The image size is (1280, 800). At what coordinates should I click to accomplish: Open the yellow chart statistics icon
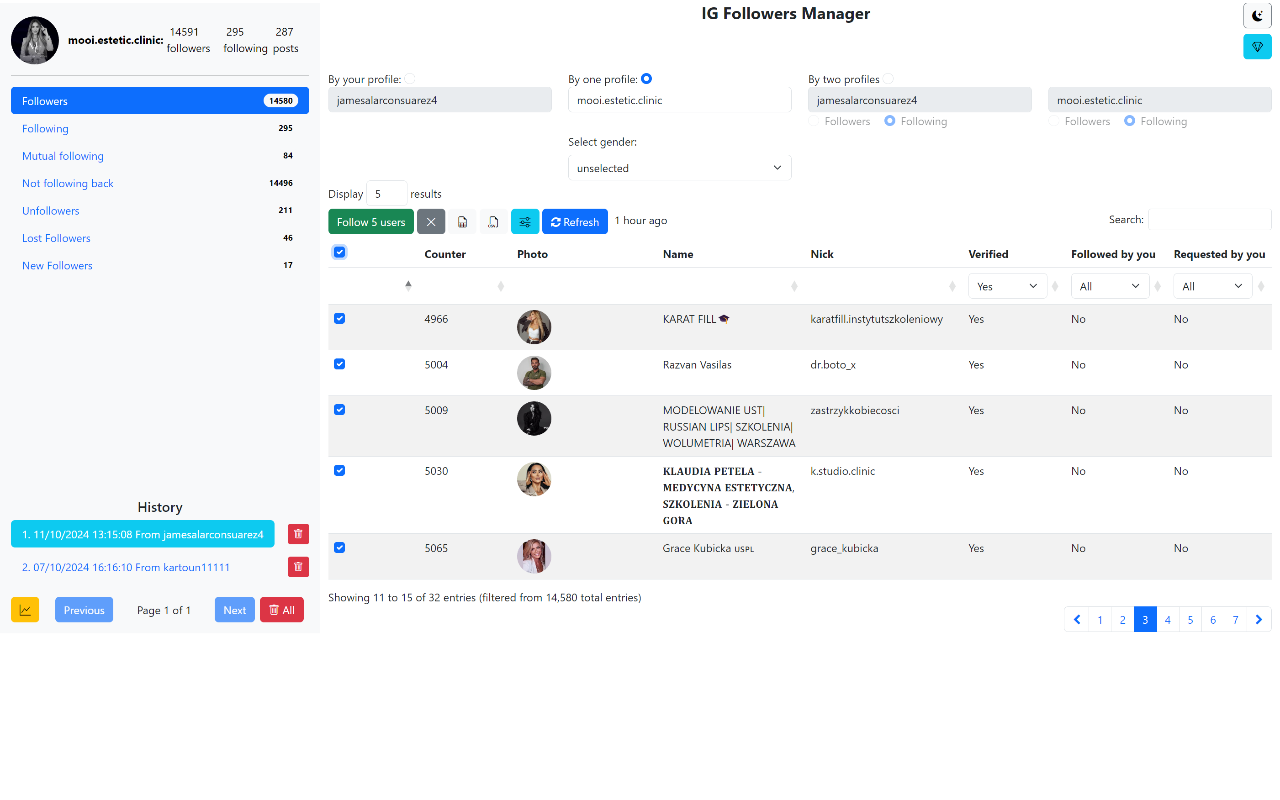pos(24,609)
